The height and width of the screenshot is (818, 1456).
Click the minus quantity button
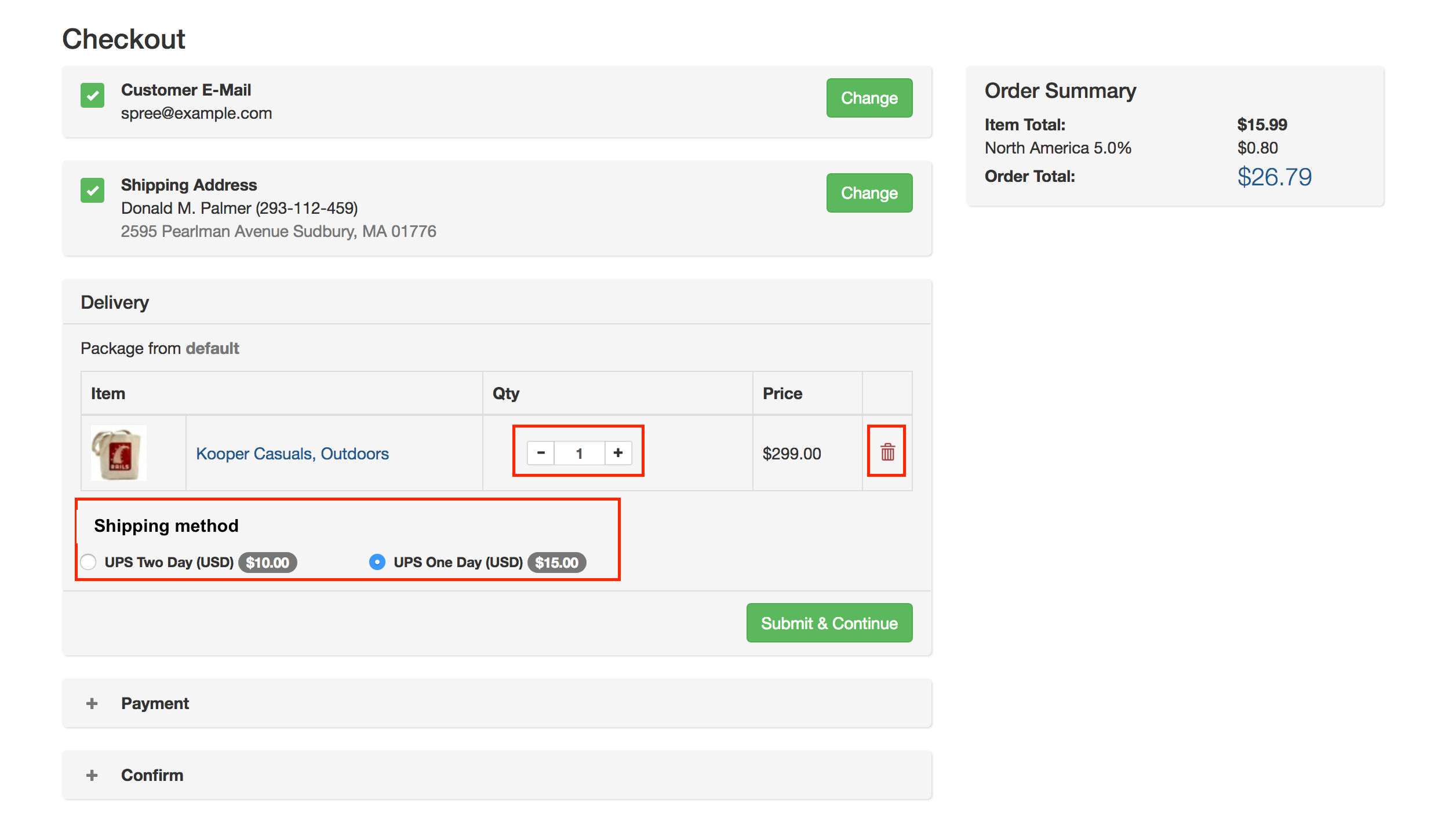point(541,452)
